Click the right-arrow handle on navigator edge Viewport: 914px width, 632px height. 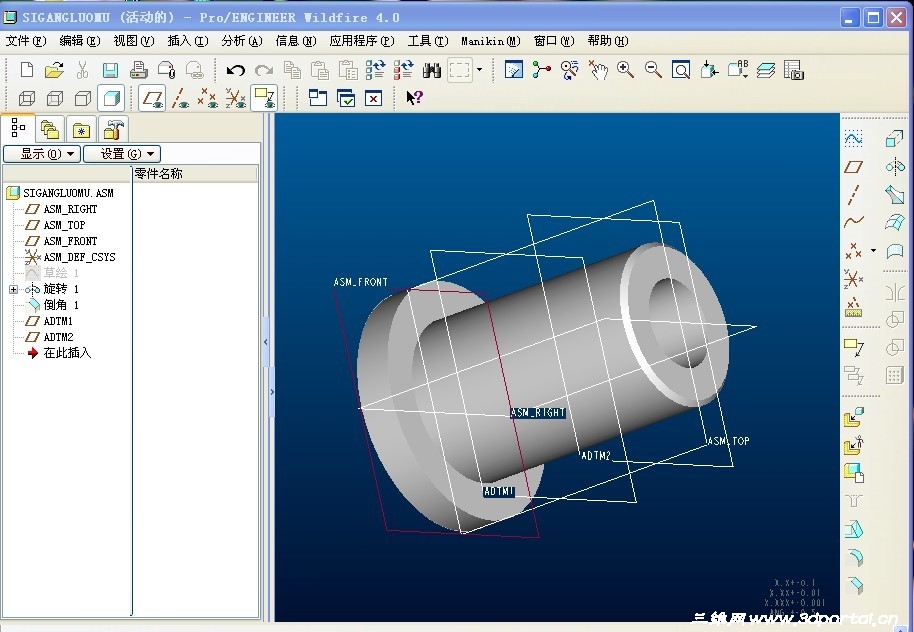[272, 392]
